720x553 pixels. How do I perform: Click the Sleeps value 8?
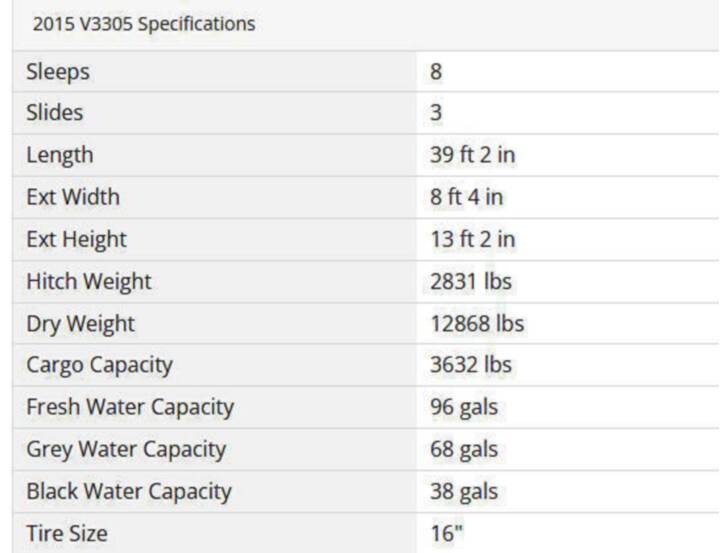[x=436, y=71]
